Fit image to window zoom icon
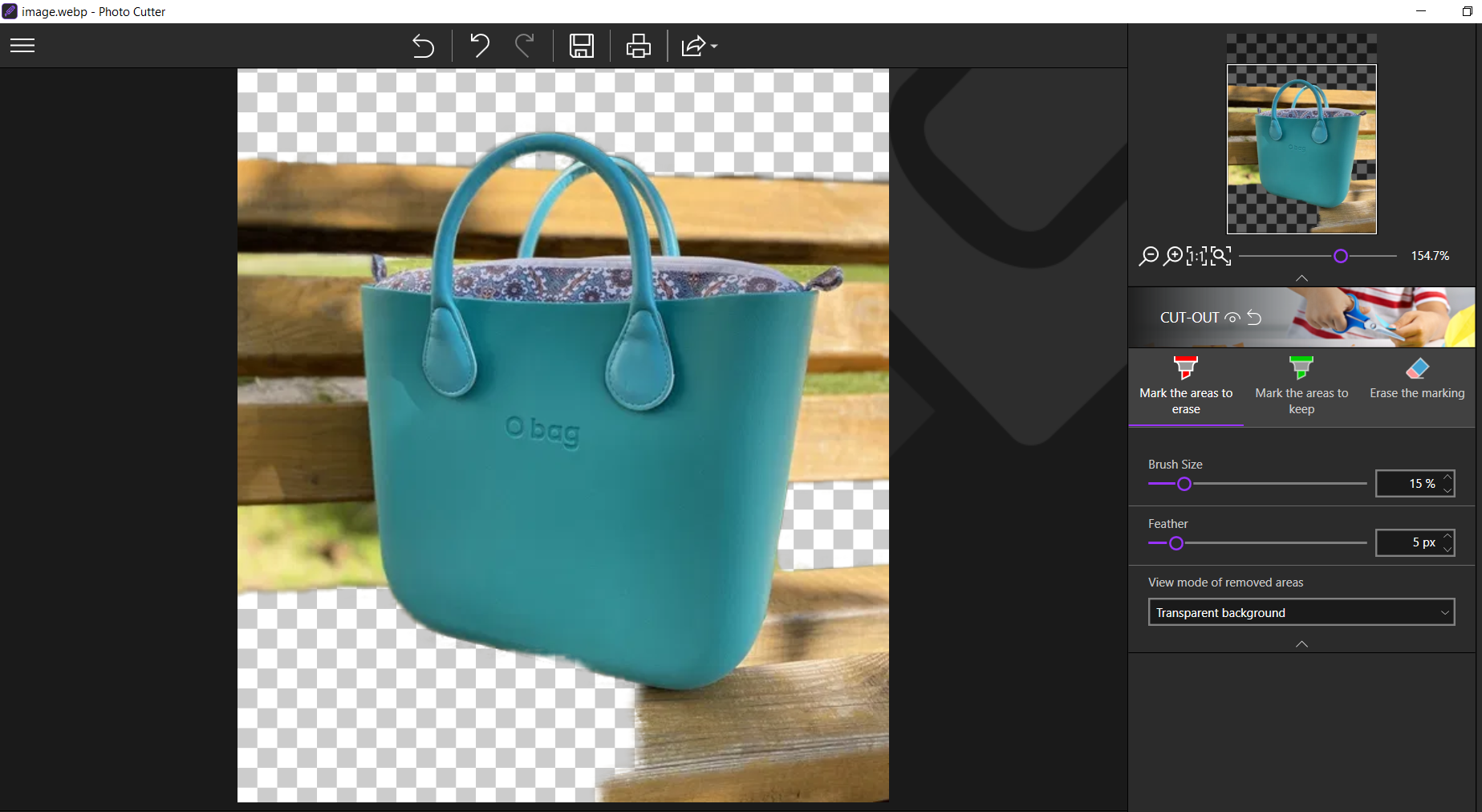Screen dimensions: 1482x812 (x=1220, y=256)
